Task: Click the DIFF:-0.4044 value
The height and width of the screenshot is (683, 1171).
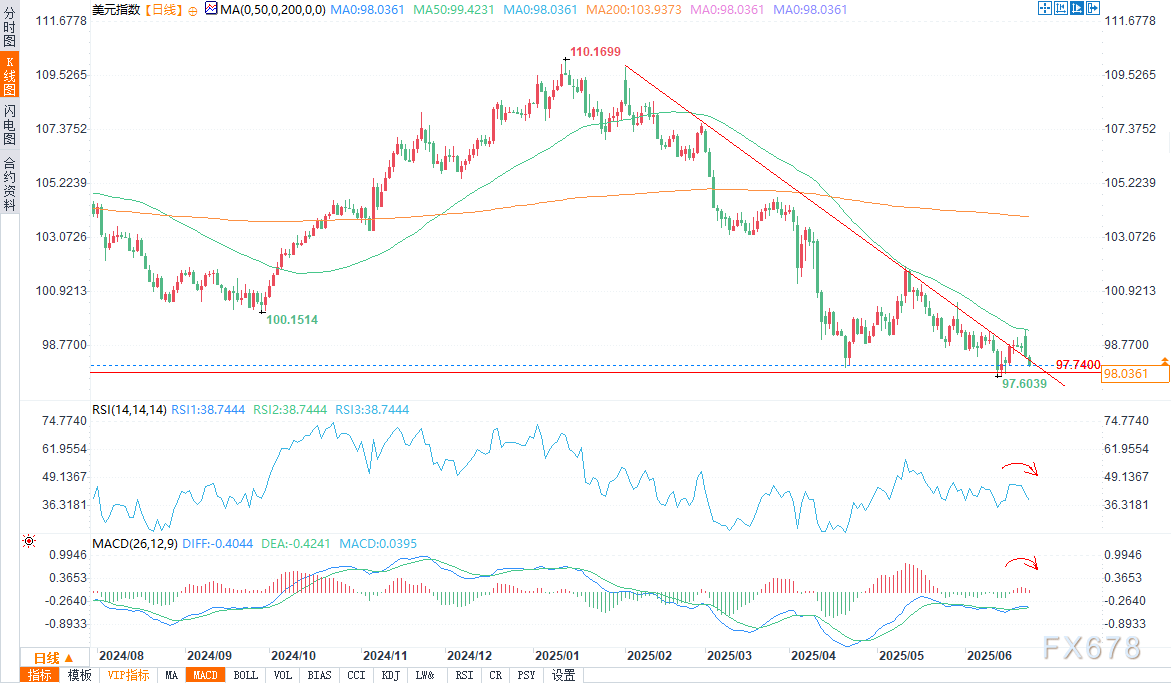Action: [218, 544]
